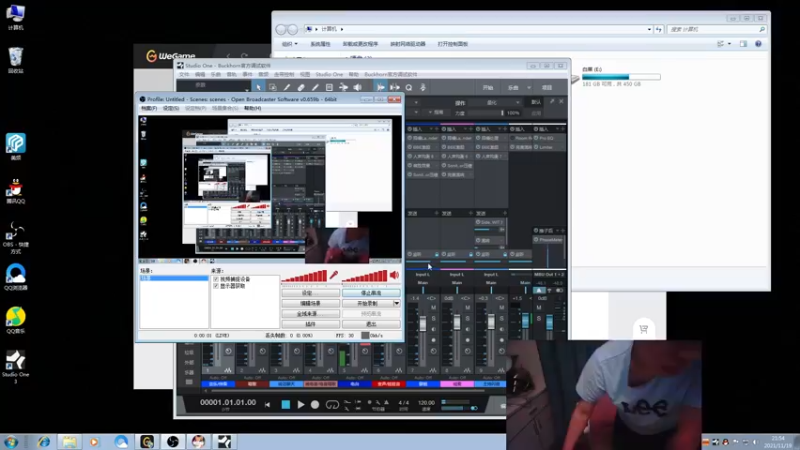Open the OBS record button dropdown arrow
800x450 pixels.
(396, 303)
